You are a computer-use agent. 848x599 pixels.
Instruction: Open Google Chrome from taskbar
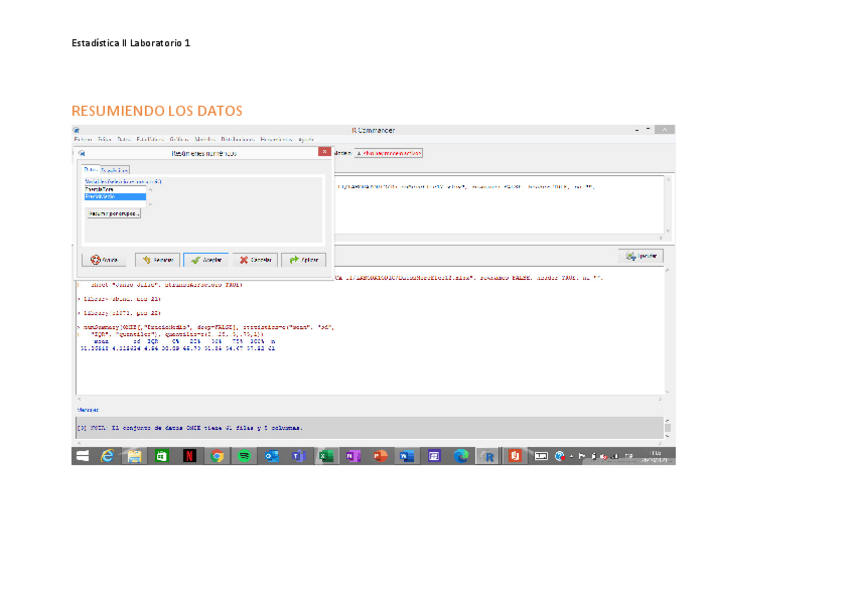(x=217, y=456)
